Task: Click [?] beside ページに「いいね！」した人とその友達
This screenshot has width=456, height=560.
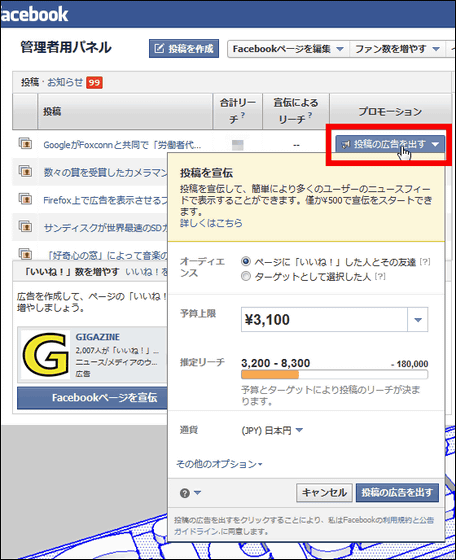Action: [425, 262]
